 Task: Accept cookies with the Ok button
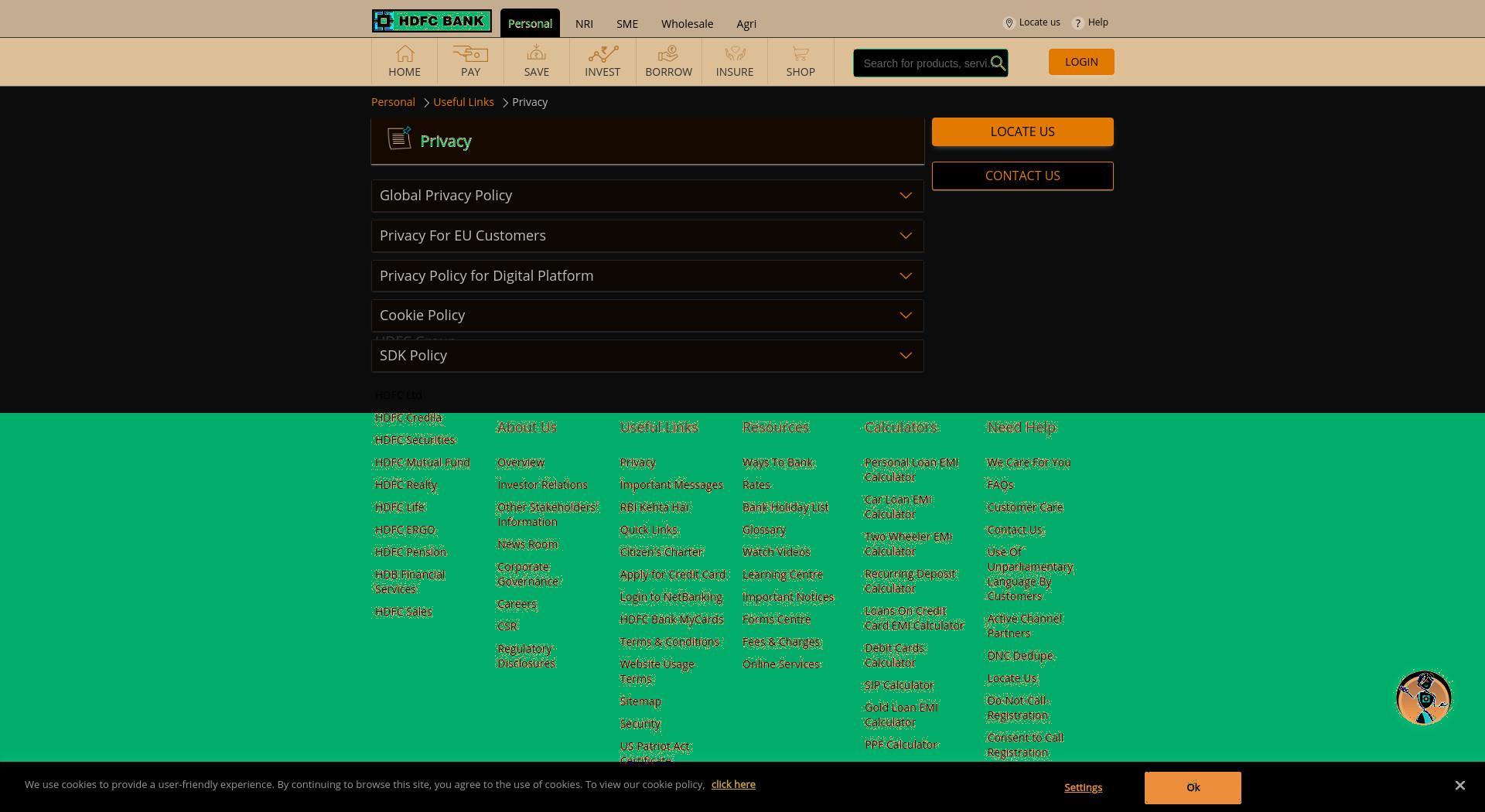[x=1193, y=787]
